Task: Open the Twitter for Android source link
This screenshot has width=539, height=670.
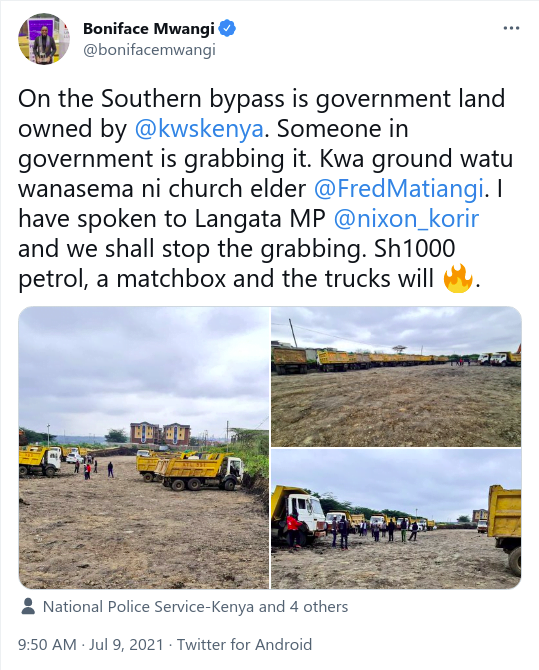Action: [244, 644]
